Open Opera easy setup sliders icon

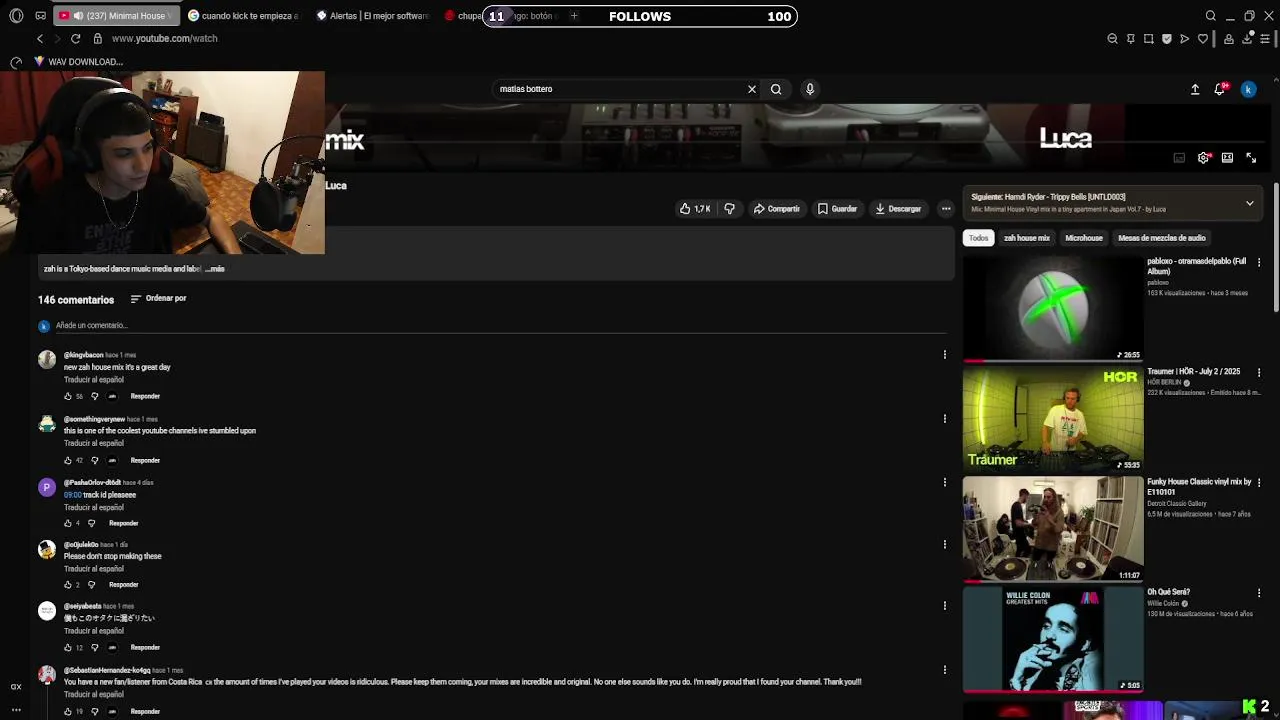[1265, 39]
